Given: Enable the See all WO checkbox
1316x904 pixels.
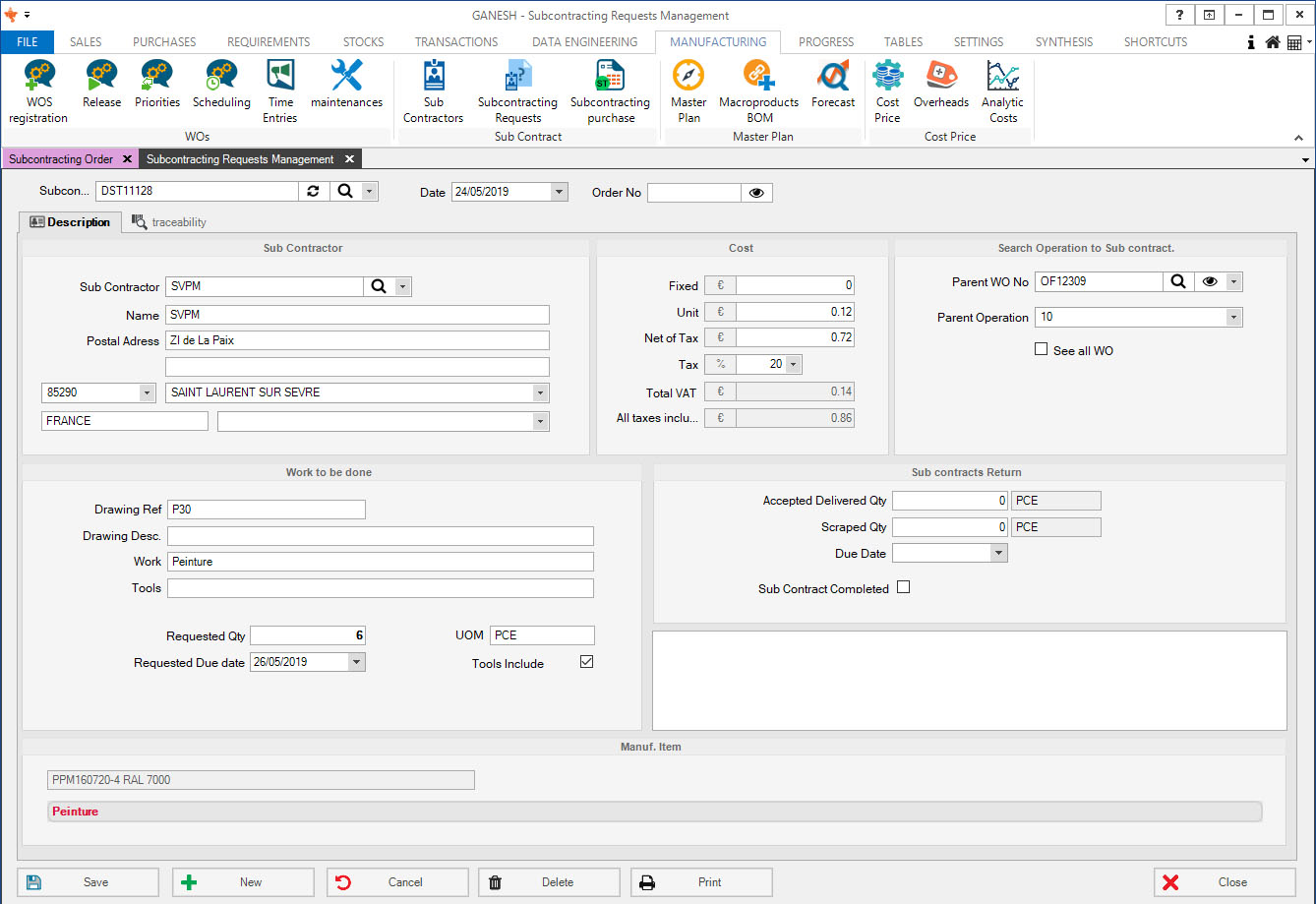Looking at the screenshot, I should 1042,349.
